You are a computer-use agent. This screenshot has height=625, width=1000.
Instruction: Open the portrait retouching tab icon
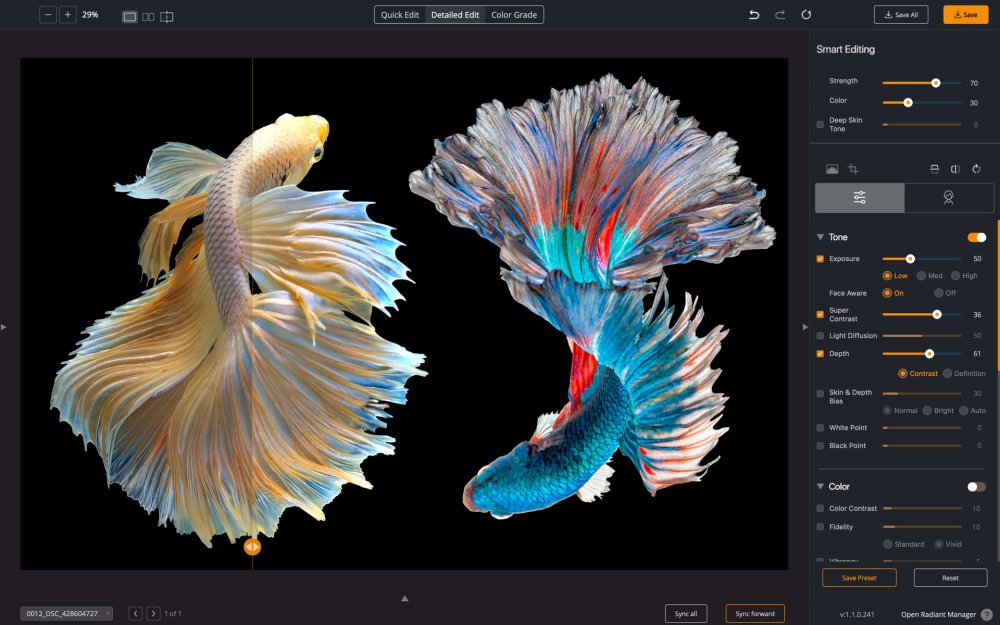click(948, 198)
